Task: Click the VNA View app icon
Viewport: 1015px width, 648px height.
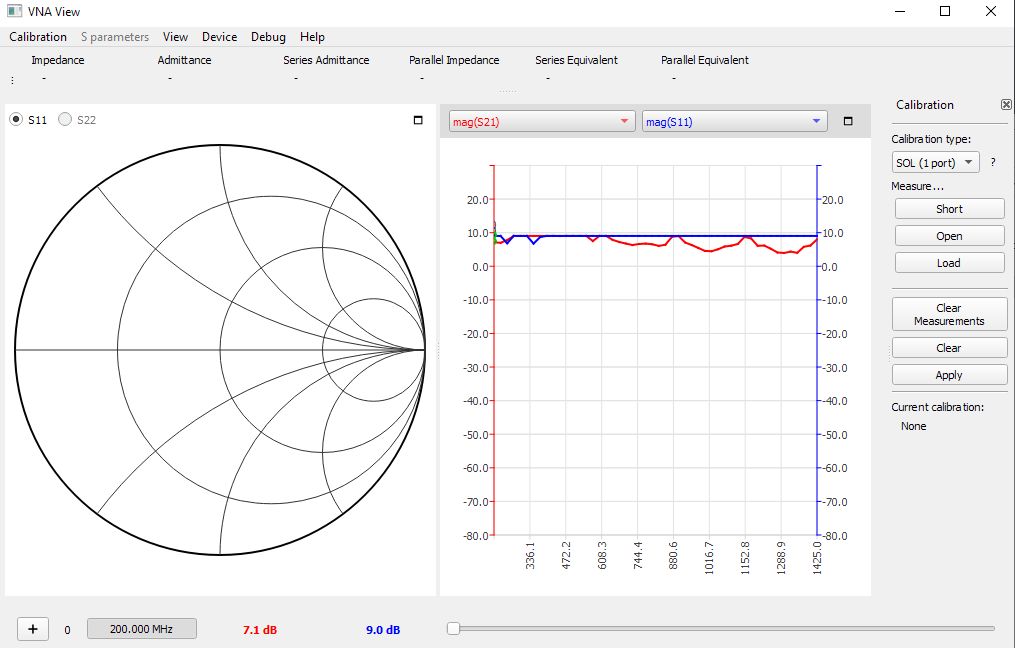Action: (14, 11)
